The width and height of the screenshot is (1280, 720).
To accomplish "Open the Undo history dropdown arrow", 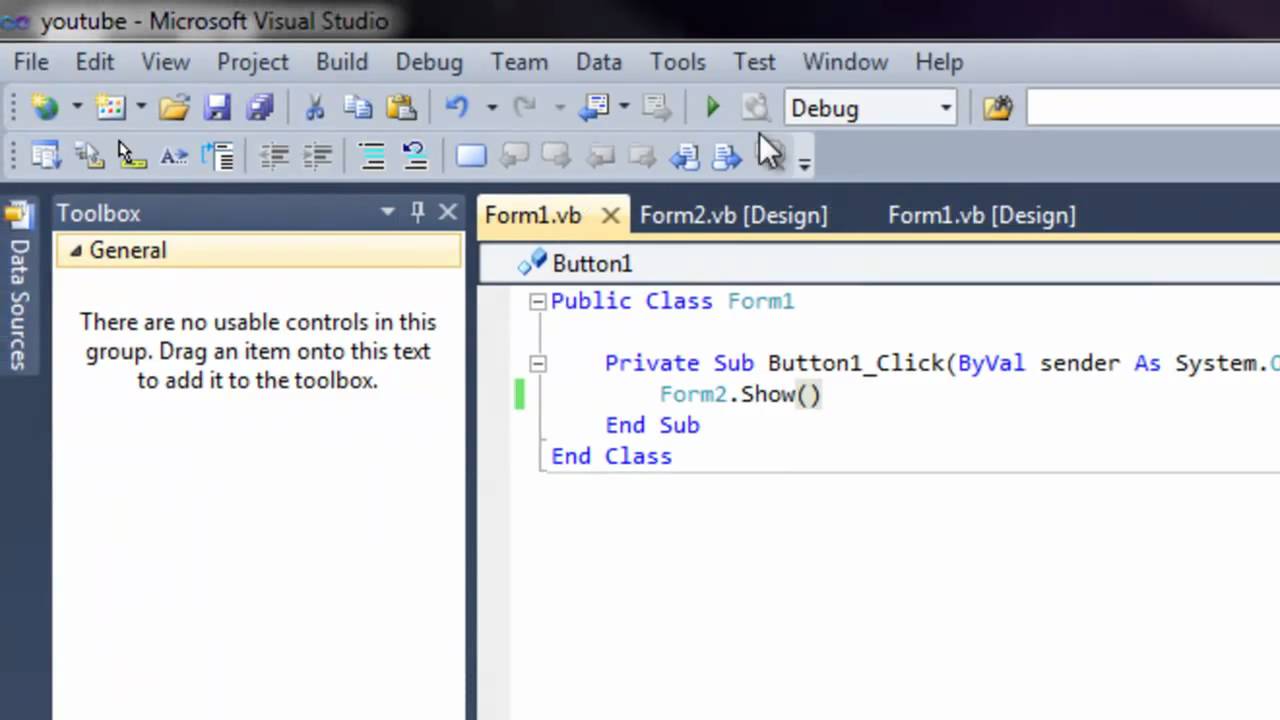I will pos(491,107).
